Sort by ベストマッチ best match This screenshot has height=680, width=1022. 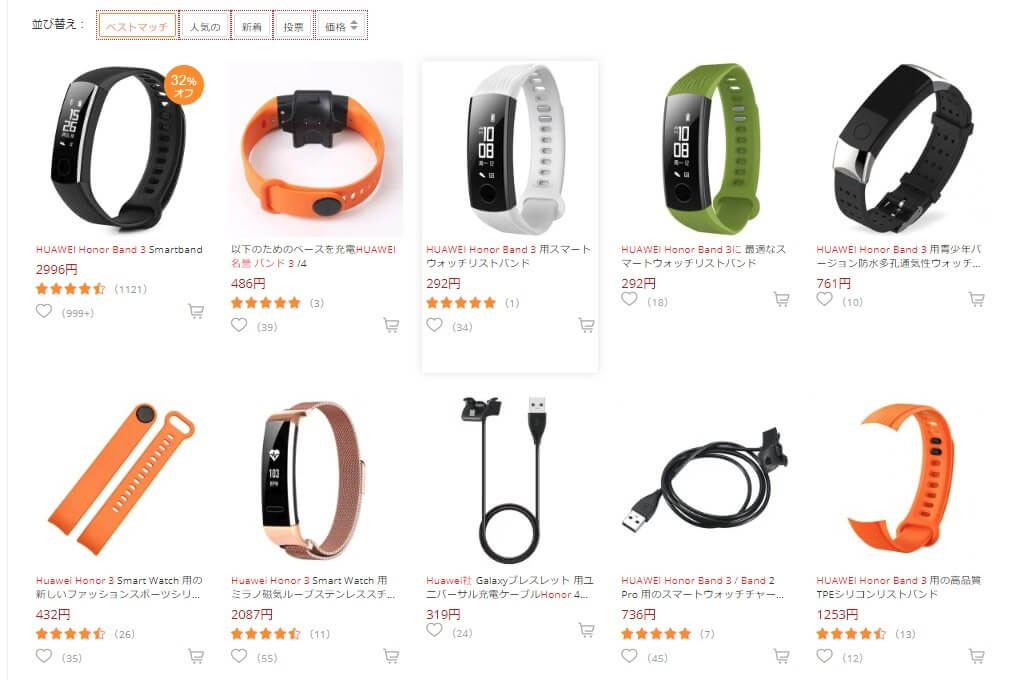[x=137, y=26]
